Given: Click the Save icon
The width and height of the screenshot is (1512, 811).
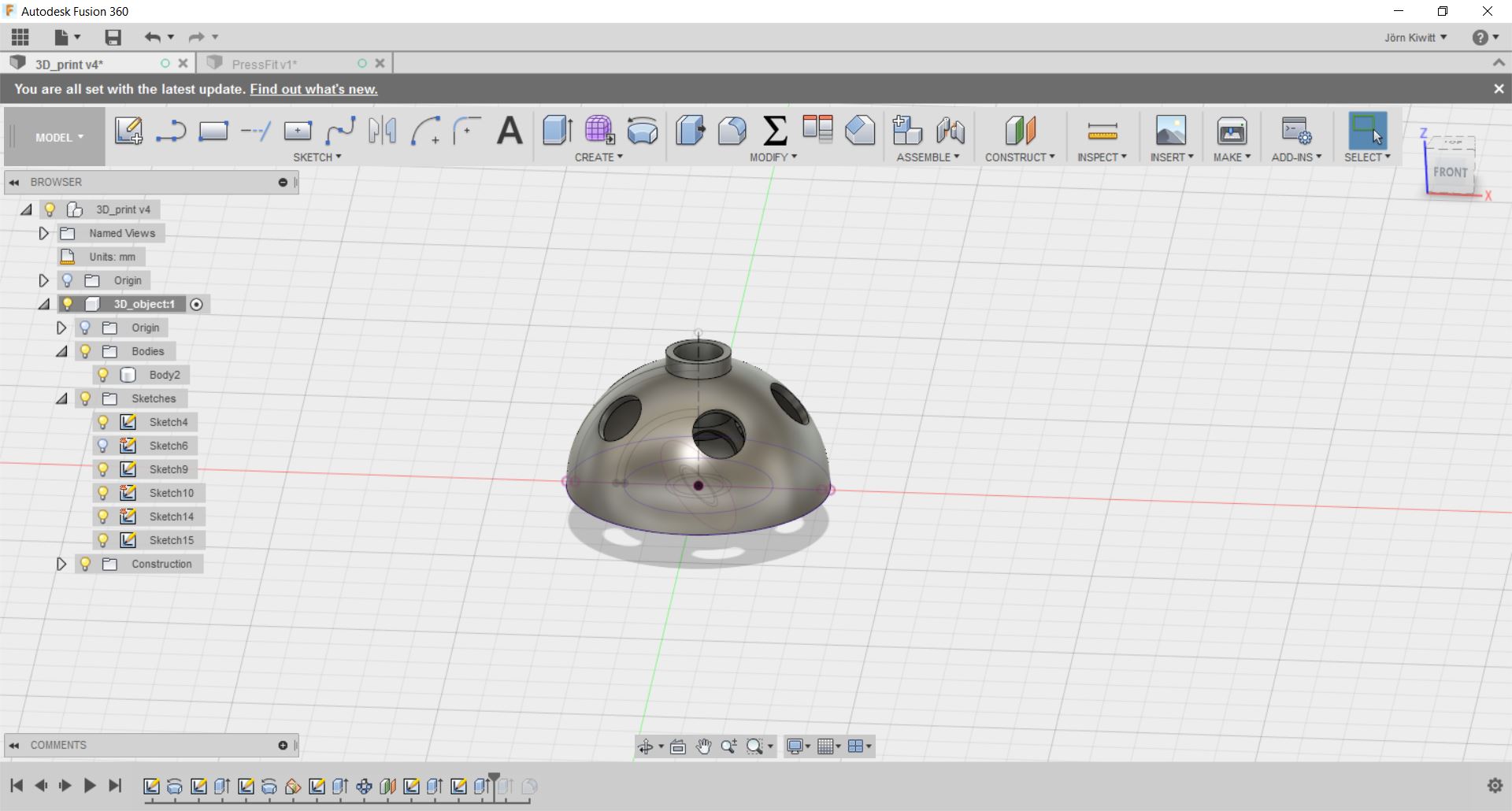Looking at the screenshot, I should [x=113, y=37].
